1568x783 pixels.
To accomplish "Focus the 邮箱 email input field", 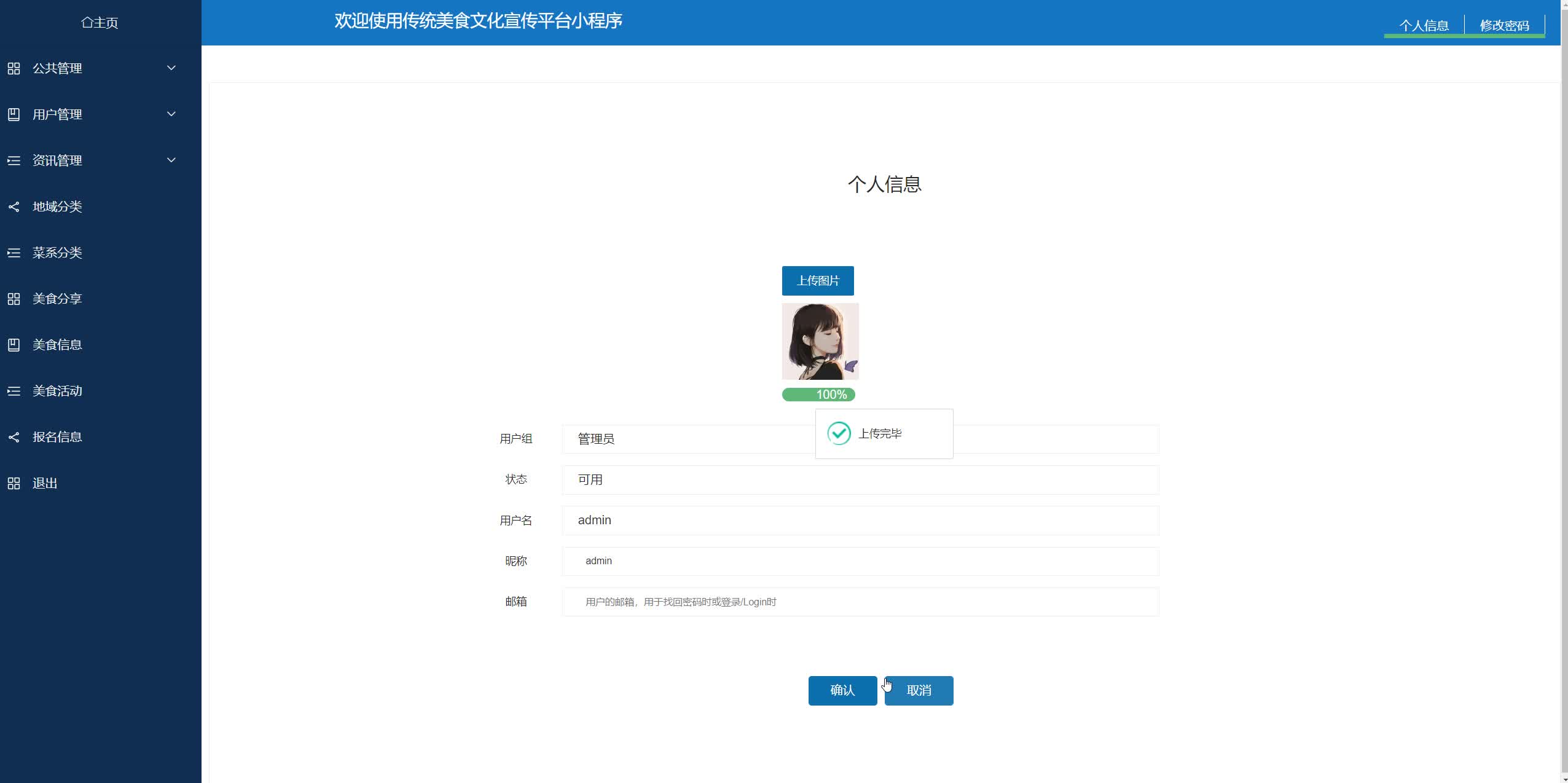I will coord(860,602).
